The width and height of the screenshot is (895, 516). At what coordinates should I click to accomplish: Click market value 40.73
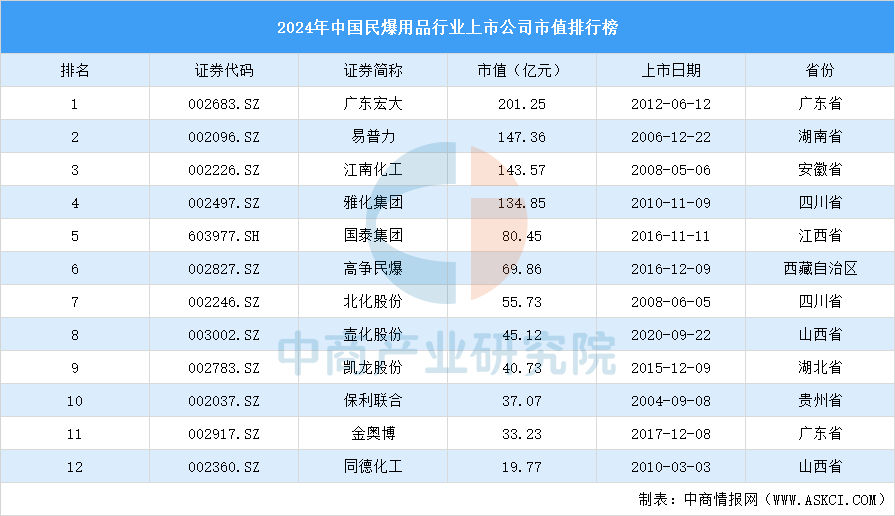click(x=522, y=369)
